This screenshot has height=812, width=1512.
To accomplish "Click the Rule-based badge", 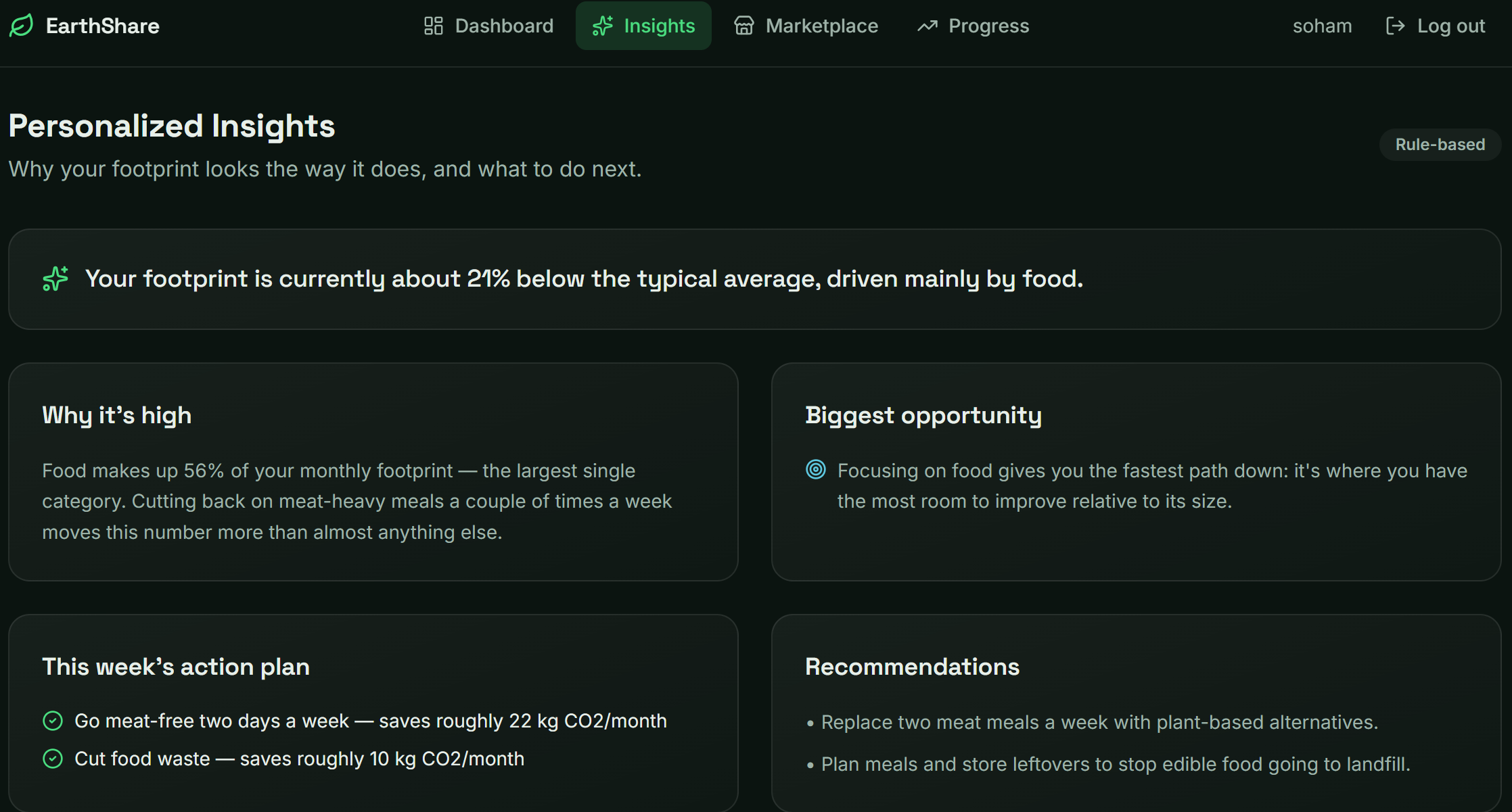I will click(1440, 144).
